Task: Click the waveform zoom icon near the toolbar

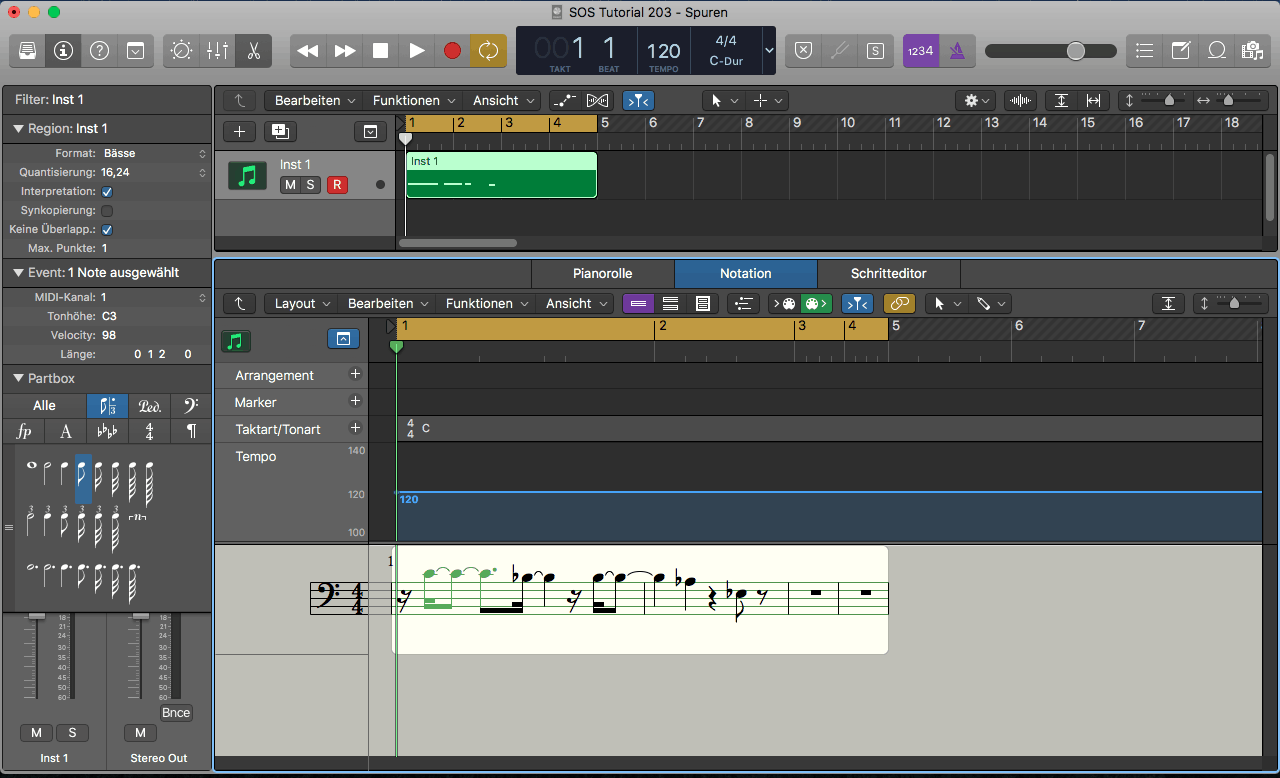Action: (1019, 100)
